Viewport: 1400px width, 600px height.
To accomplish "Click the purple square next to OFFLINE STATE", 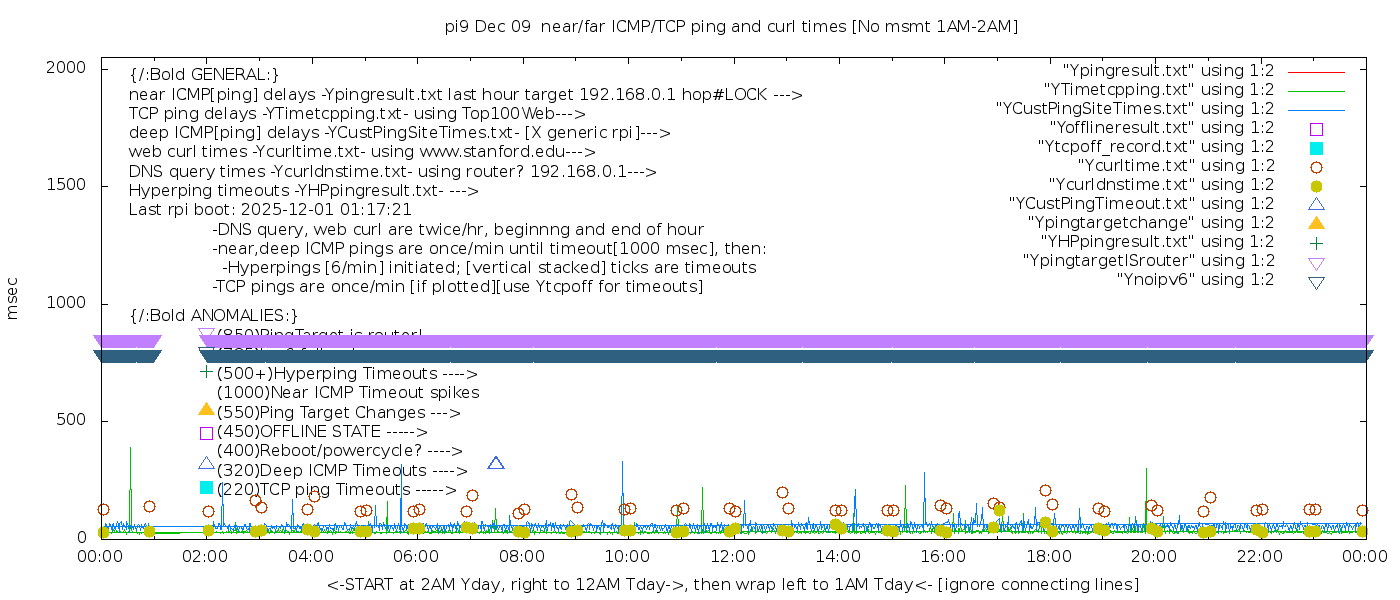I will [206, 432].
